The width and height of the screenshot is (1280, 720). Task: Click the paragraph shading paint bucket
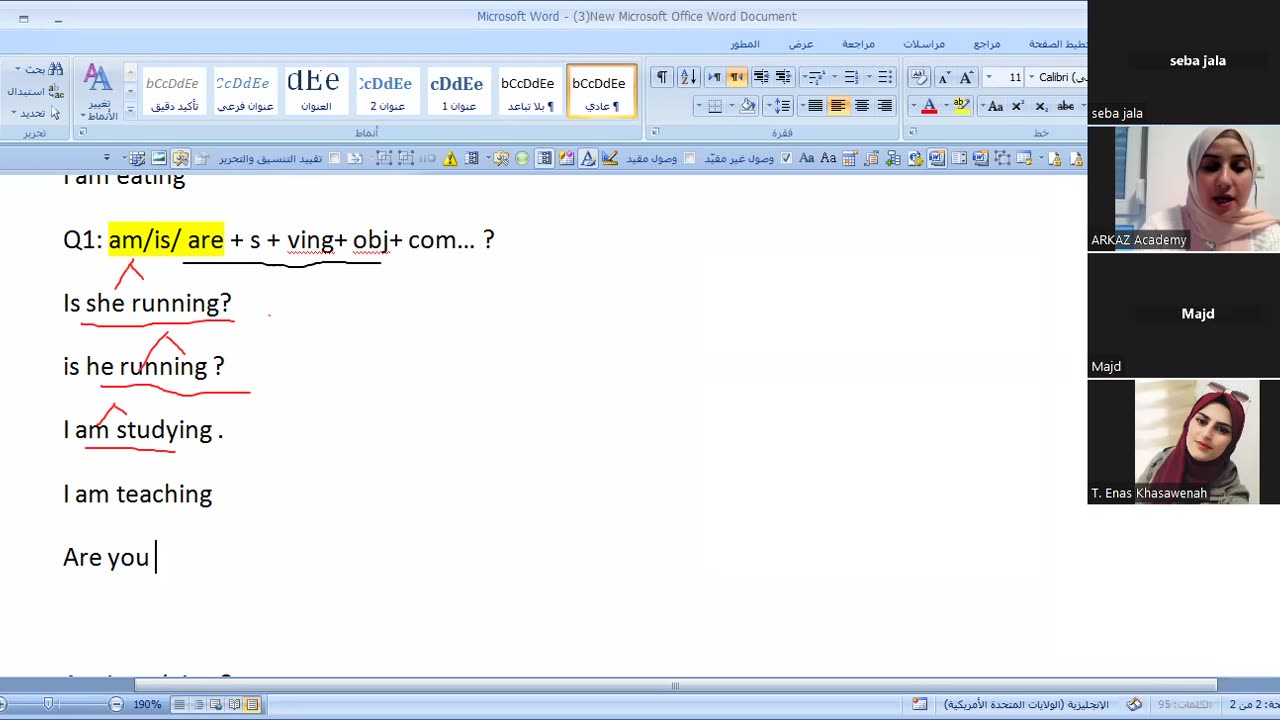[747, 106]
